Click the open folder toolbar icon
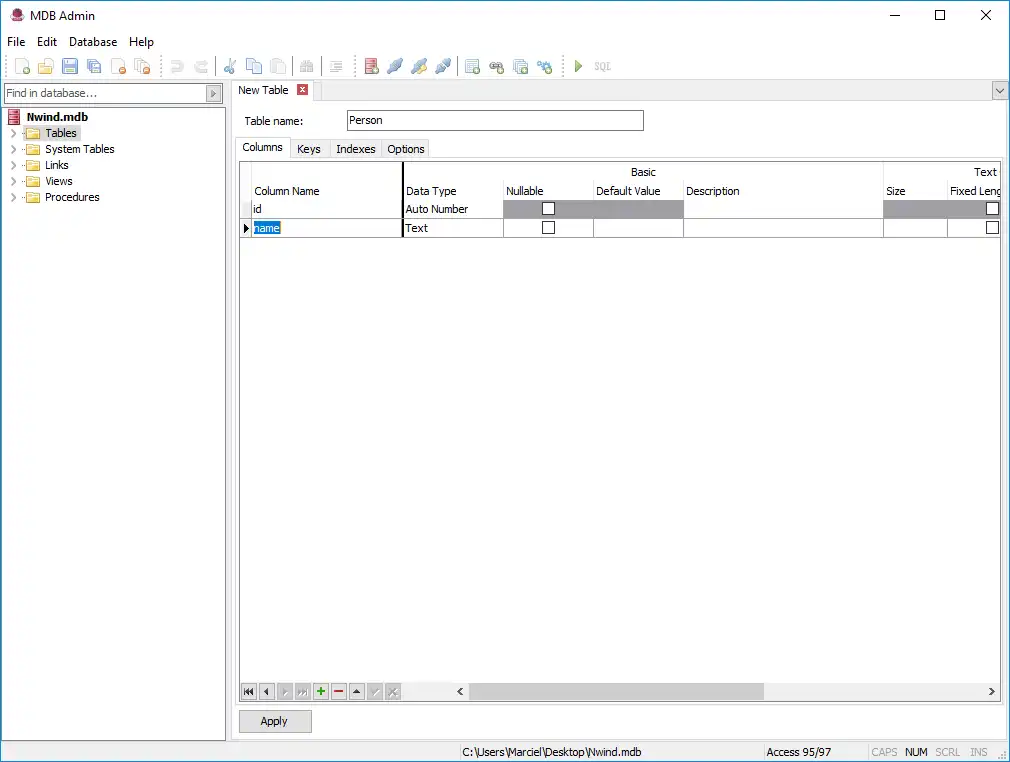The width and height of the screenshot is (1010, 762). tap(46, 67)
